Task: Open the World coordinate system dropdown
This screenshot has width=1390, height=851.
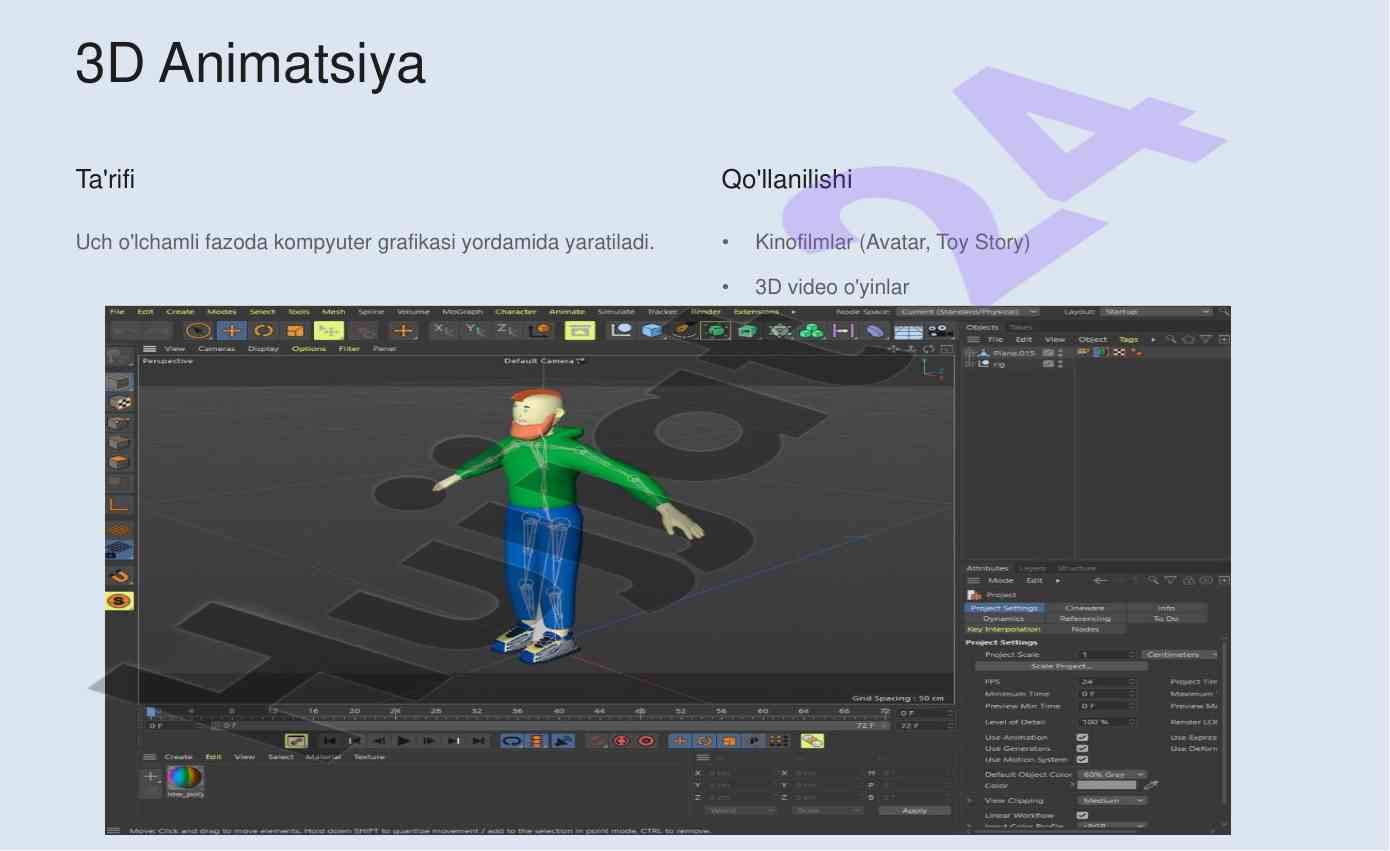Action: (x=741, y=810)
